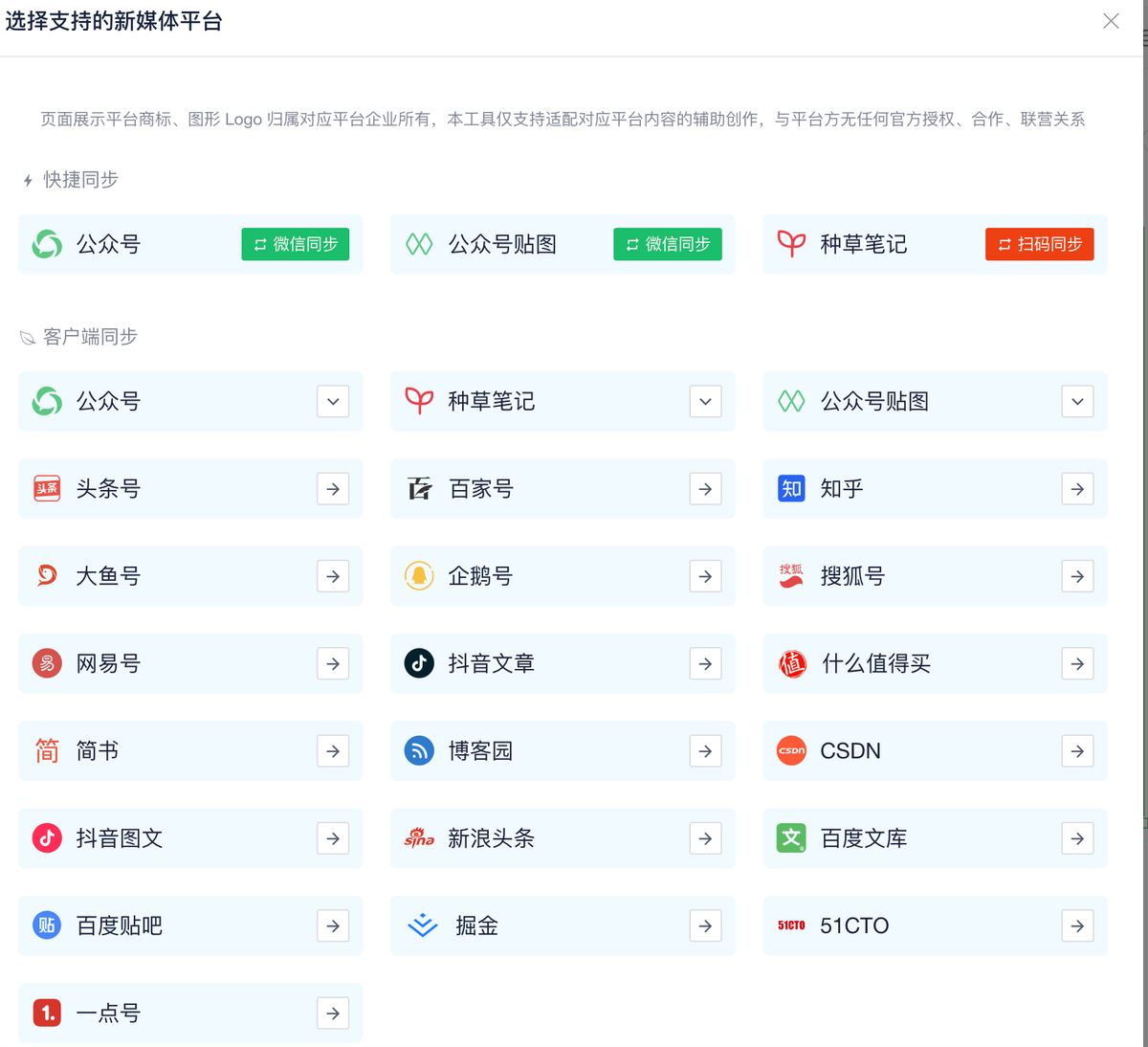Open 企鹅号 via its arrow button

705,576
